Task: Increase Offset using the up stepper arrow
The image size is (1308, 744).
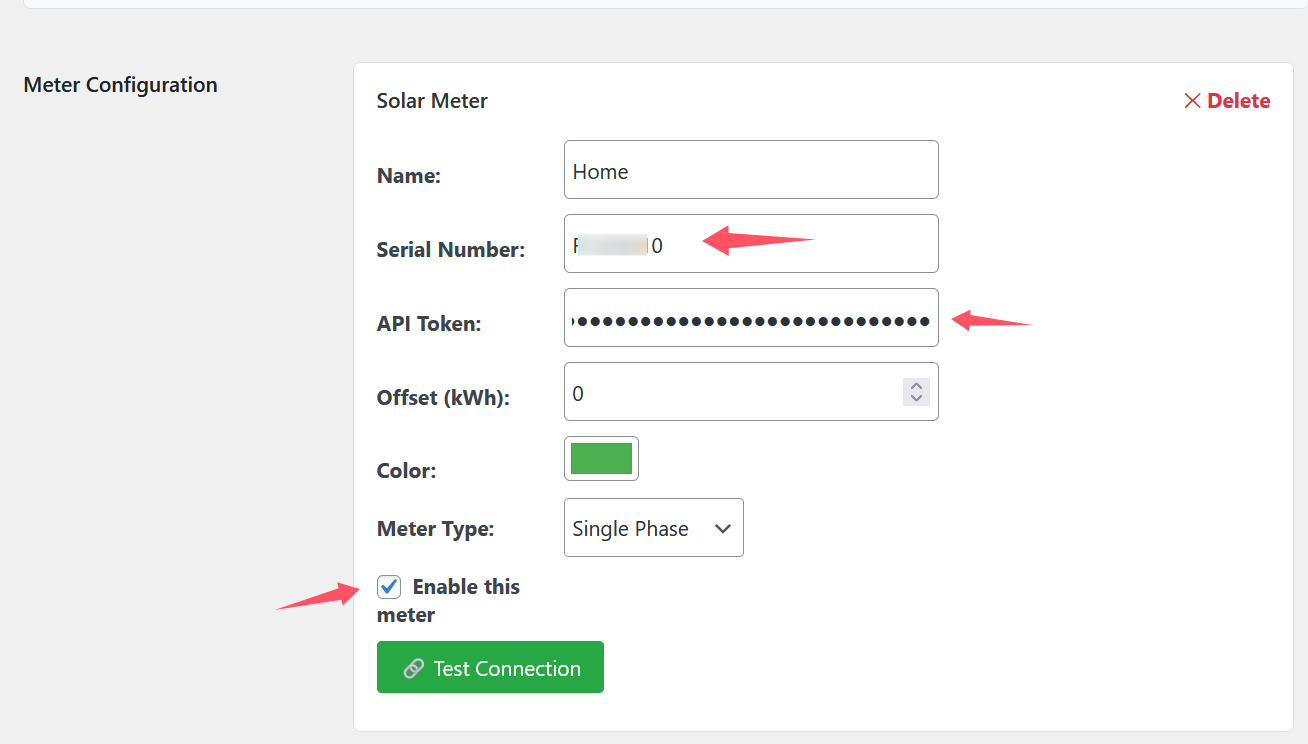Action: 916,386
